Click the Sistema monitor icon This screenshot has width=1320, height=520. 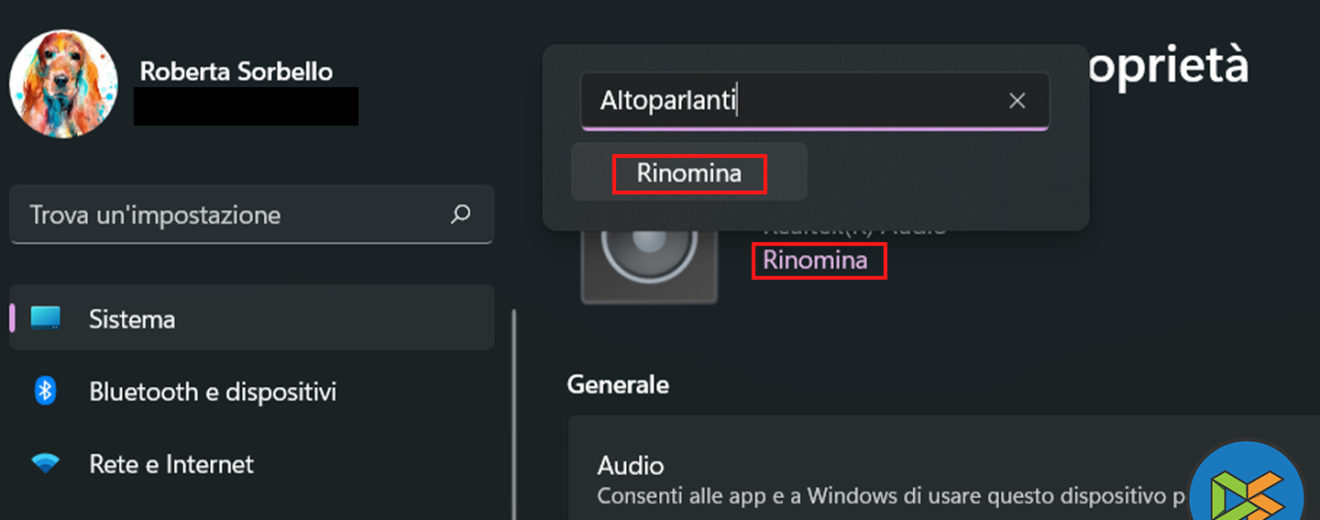coord(45,319)
